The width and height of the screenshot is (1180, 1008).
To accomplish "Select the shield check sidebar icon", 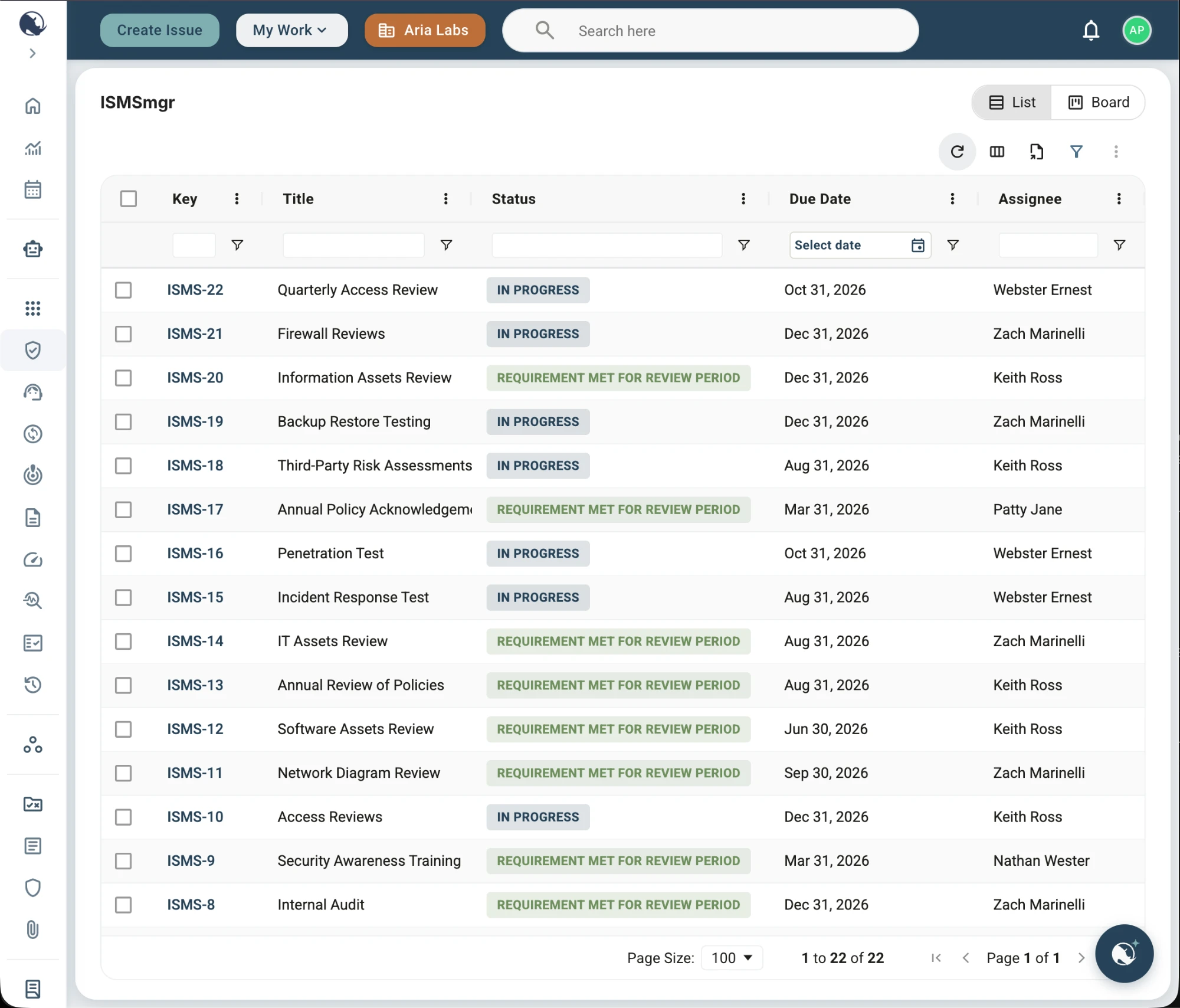I will [33, 350].
